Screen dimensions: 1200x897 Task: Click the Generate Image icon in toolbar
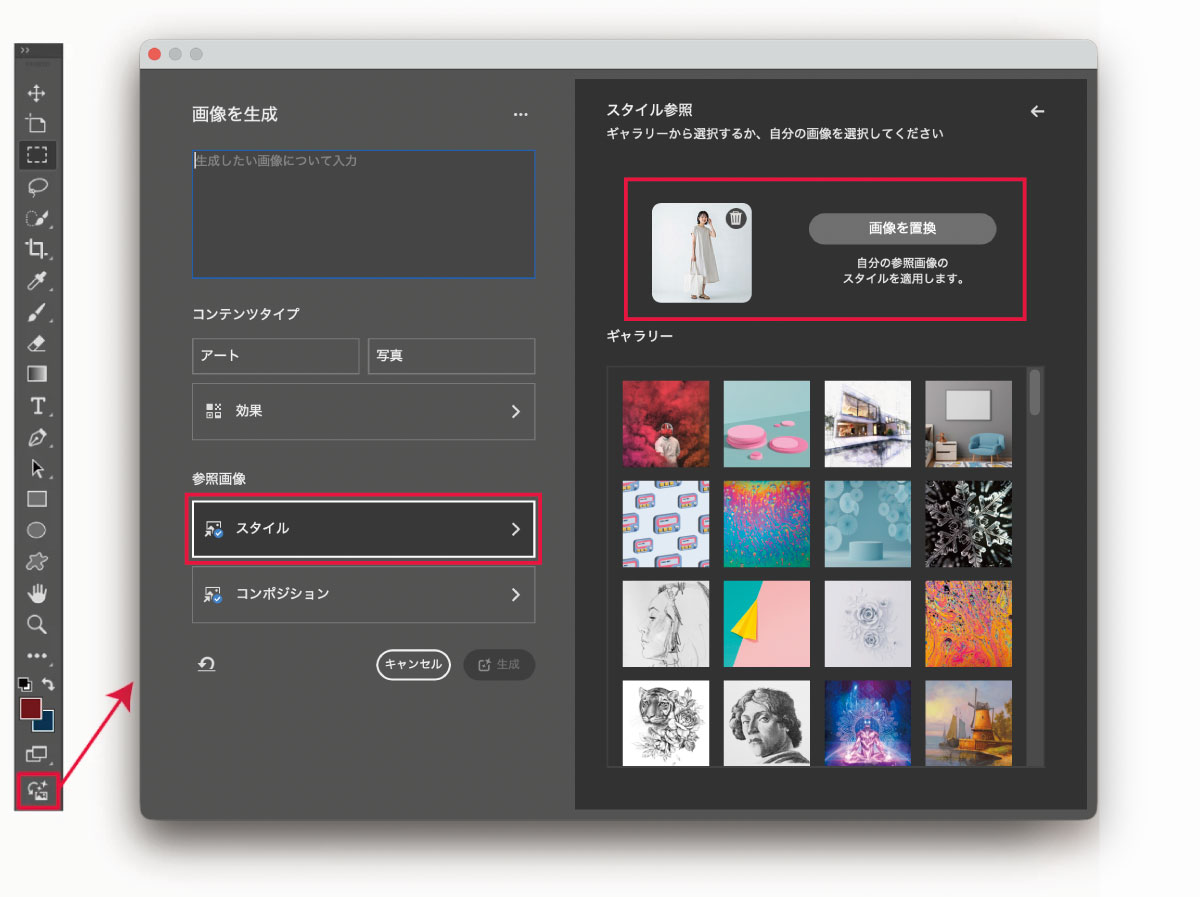(x=38, y=791)
